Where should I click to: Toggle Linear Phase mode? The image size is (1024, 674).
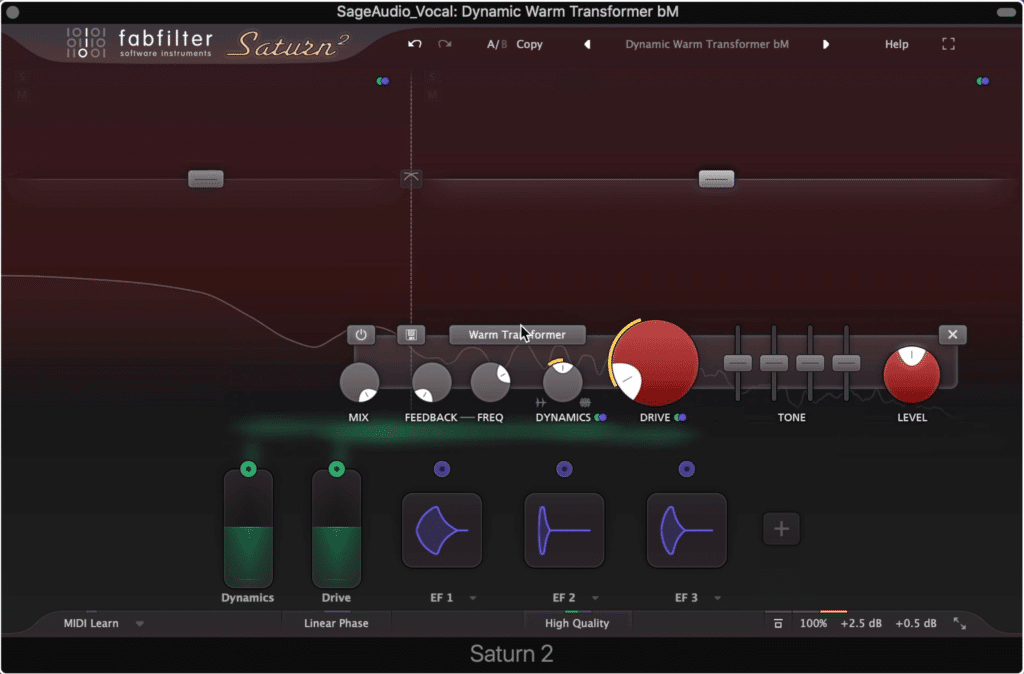[336, 623]
